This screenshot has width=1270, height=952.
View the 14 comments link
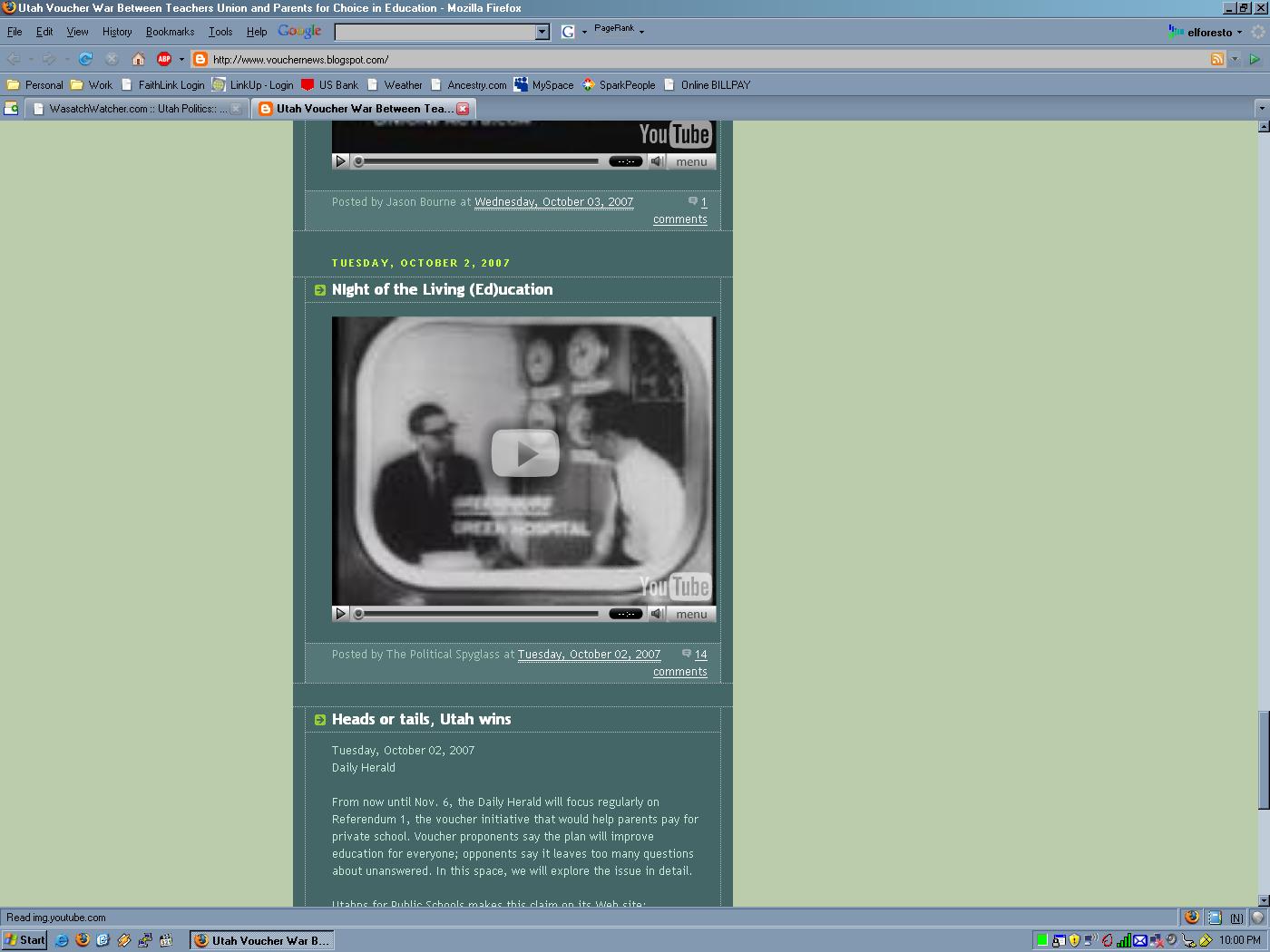[x=682, y=663]
